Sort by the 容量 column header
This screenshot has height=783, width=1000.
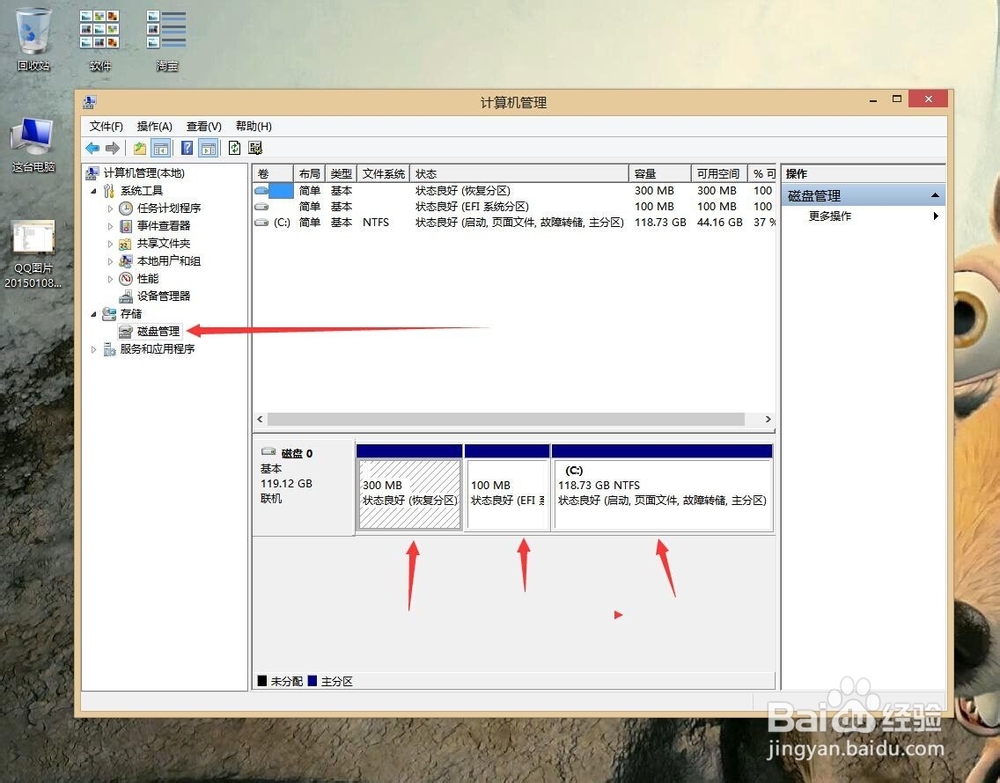[660, 173]
